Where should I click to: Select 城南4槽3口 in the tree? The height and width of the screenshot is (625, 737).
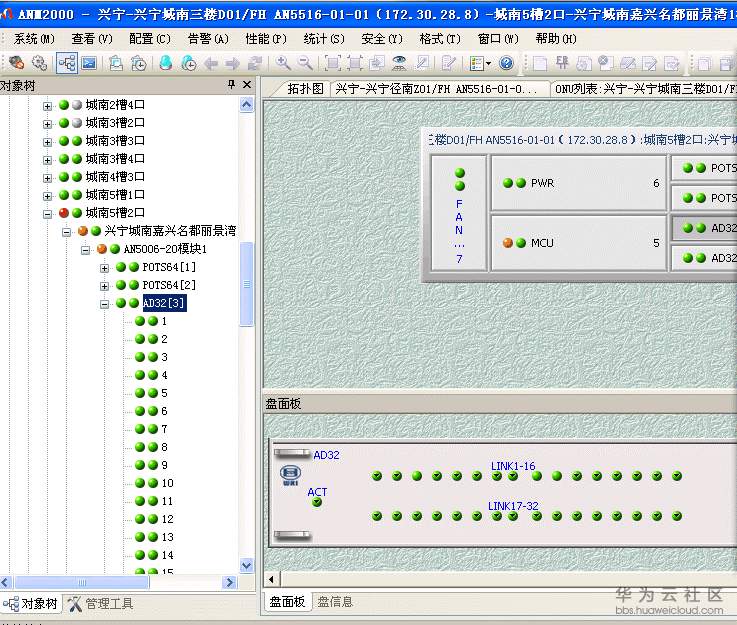(x=115, y=177)
